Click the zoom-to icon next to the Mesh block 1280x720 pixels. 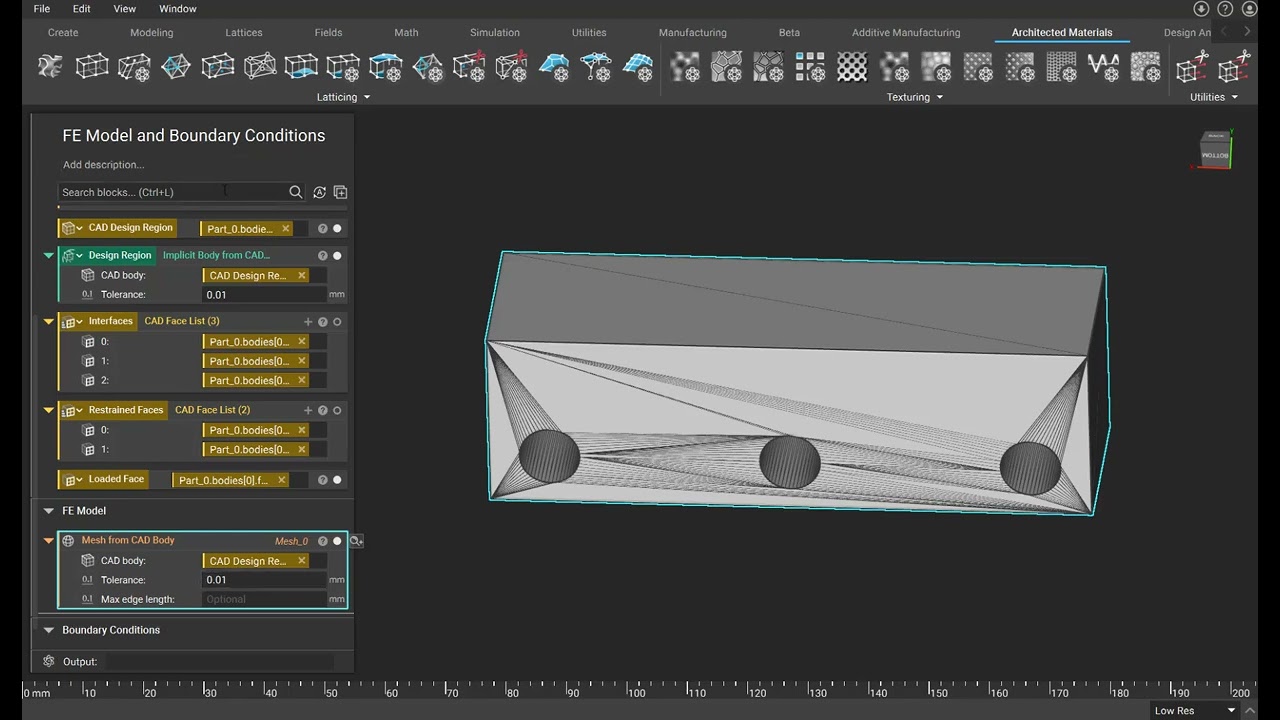(356, 541)
